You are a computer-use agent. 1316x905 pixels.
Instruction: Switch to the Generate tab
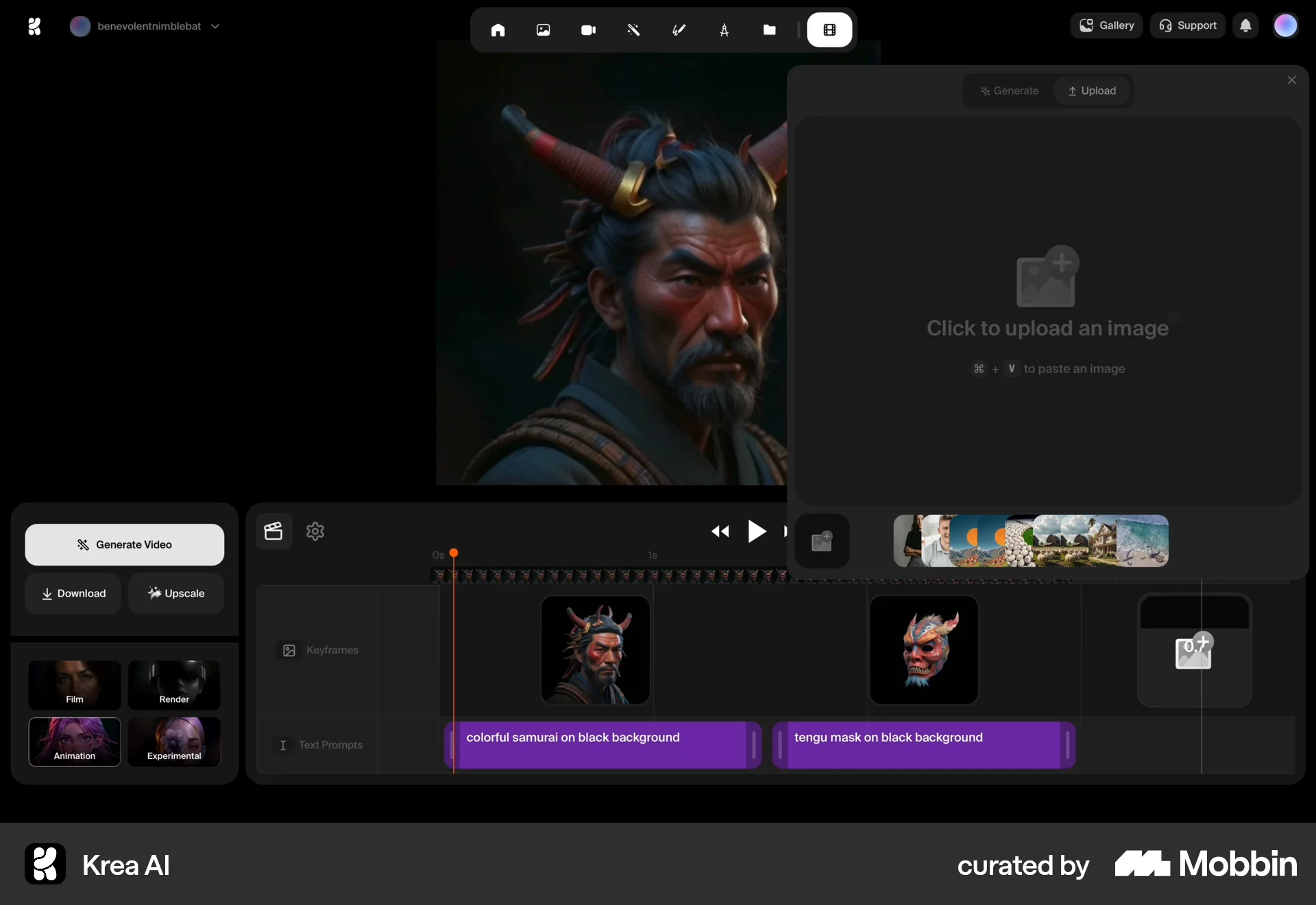(x=1009, y=90)
